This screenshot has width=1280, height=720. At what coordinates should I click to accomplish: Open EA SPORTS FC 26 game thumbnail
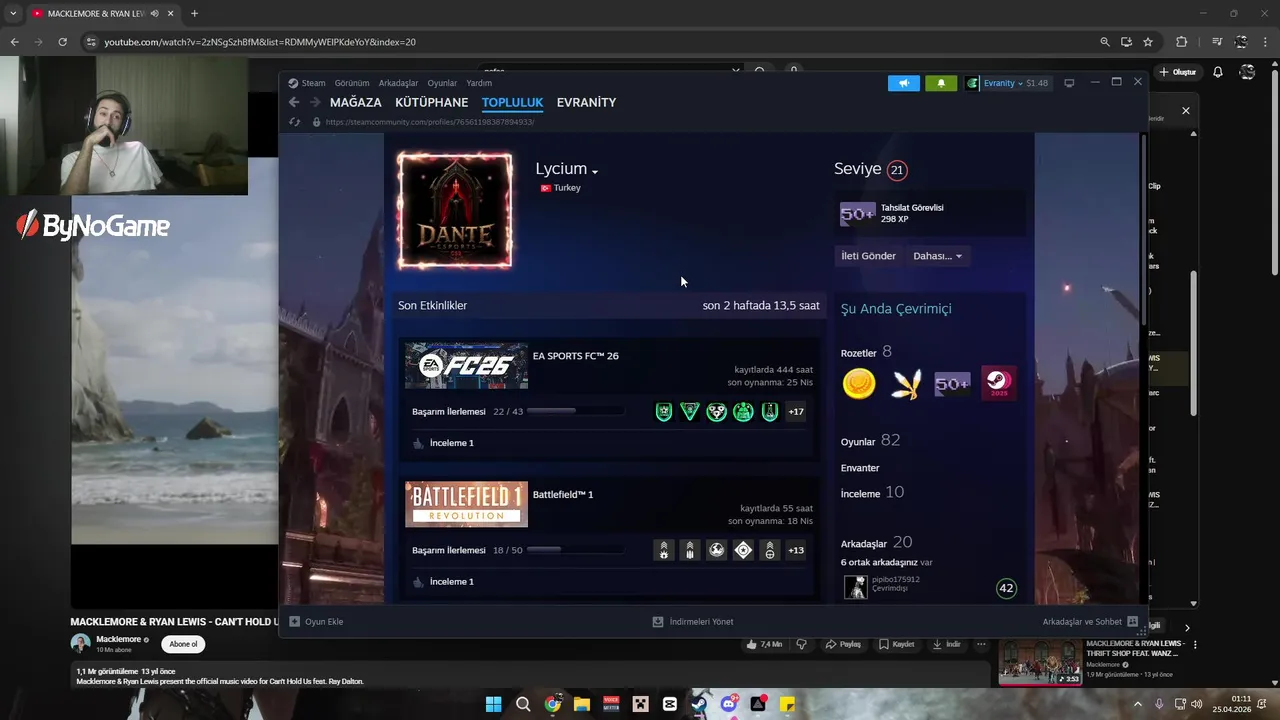pos(466,366)
